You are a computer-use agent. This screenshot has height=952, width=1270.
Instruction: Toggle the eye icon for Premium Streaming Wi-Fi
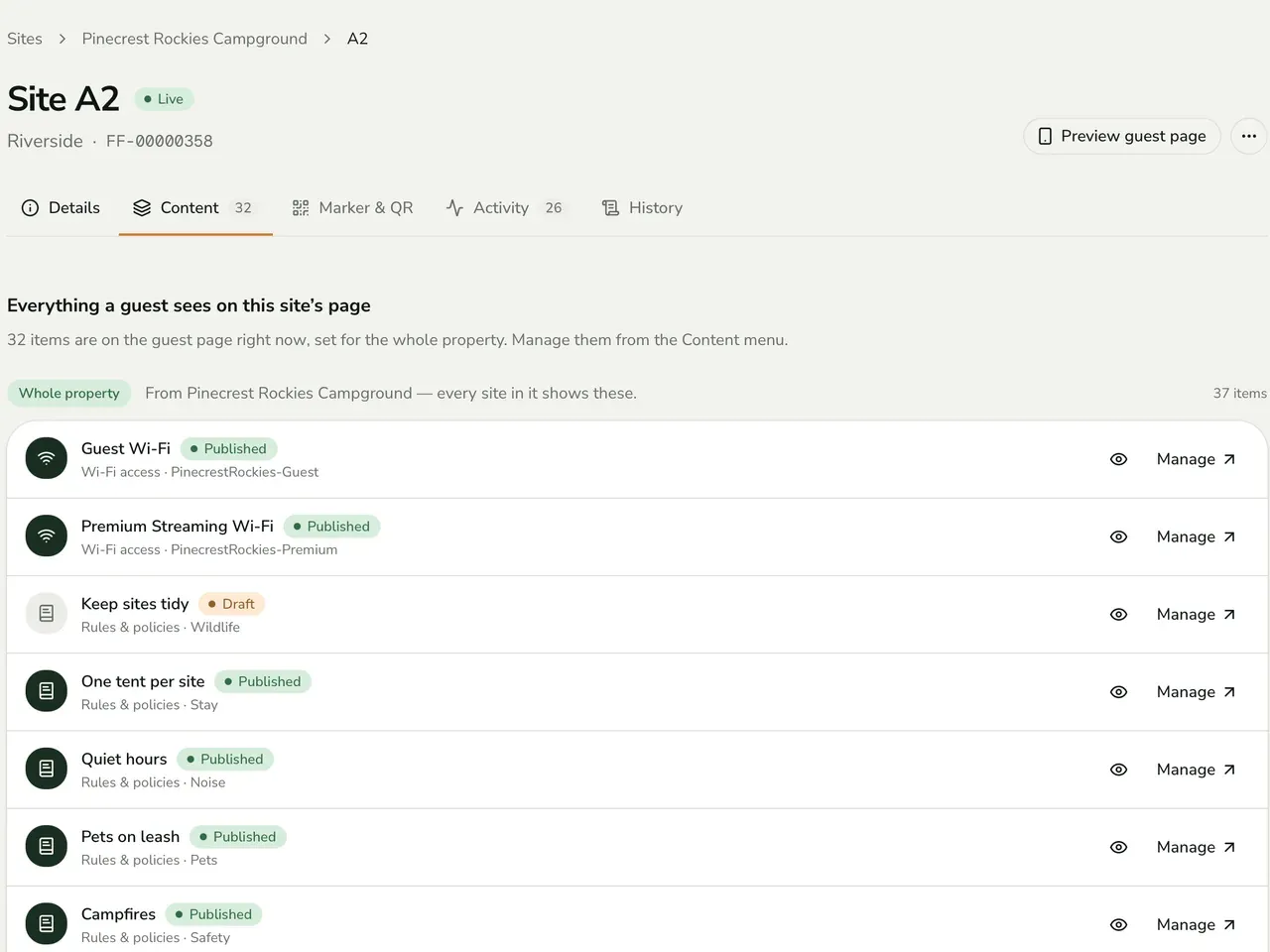(x=1118, y=536)
